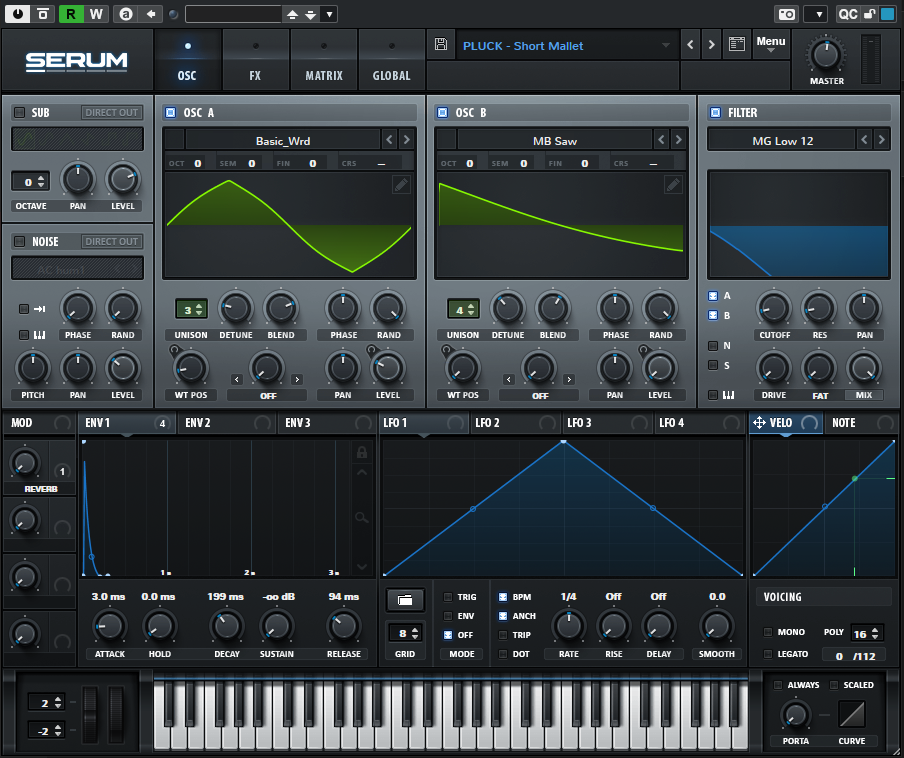Open the preset browser list icon
Viewport: 904px width, 758px height.
pyautogui.click(x=737, y=45)
